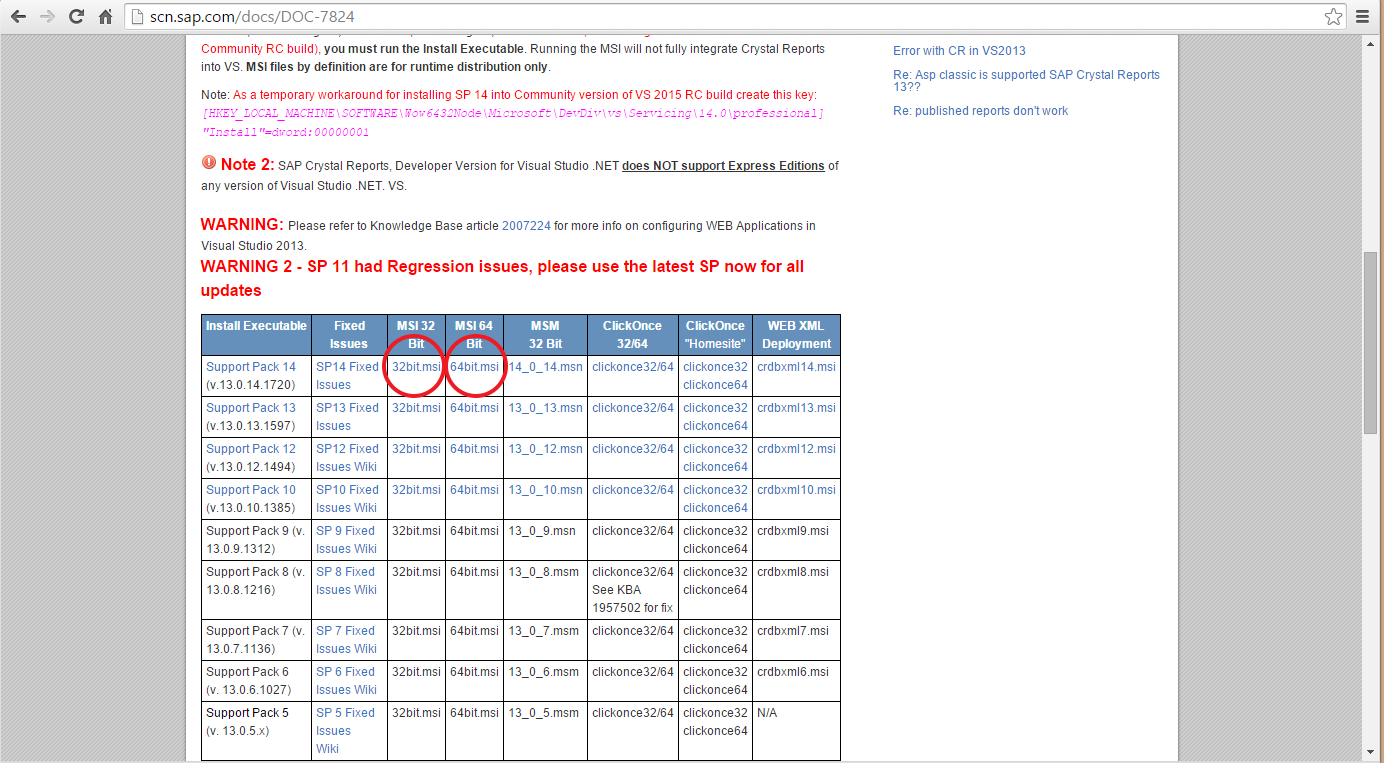Download crdbxml10.msi
The image size is (1384, 763).
pos(796,490)
